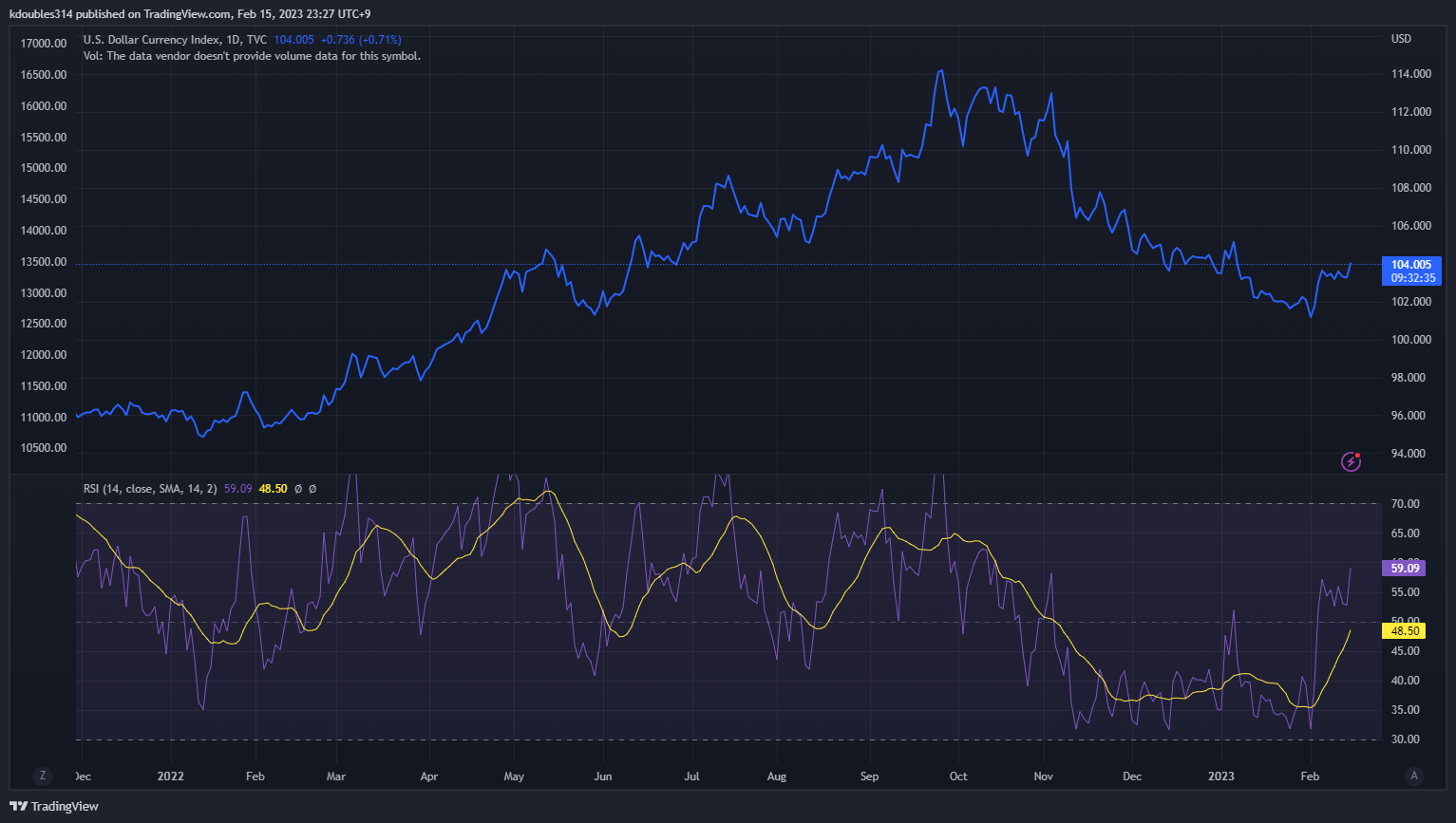Click the 102.000 price axis label

point(1410,302)
